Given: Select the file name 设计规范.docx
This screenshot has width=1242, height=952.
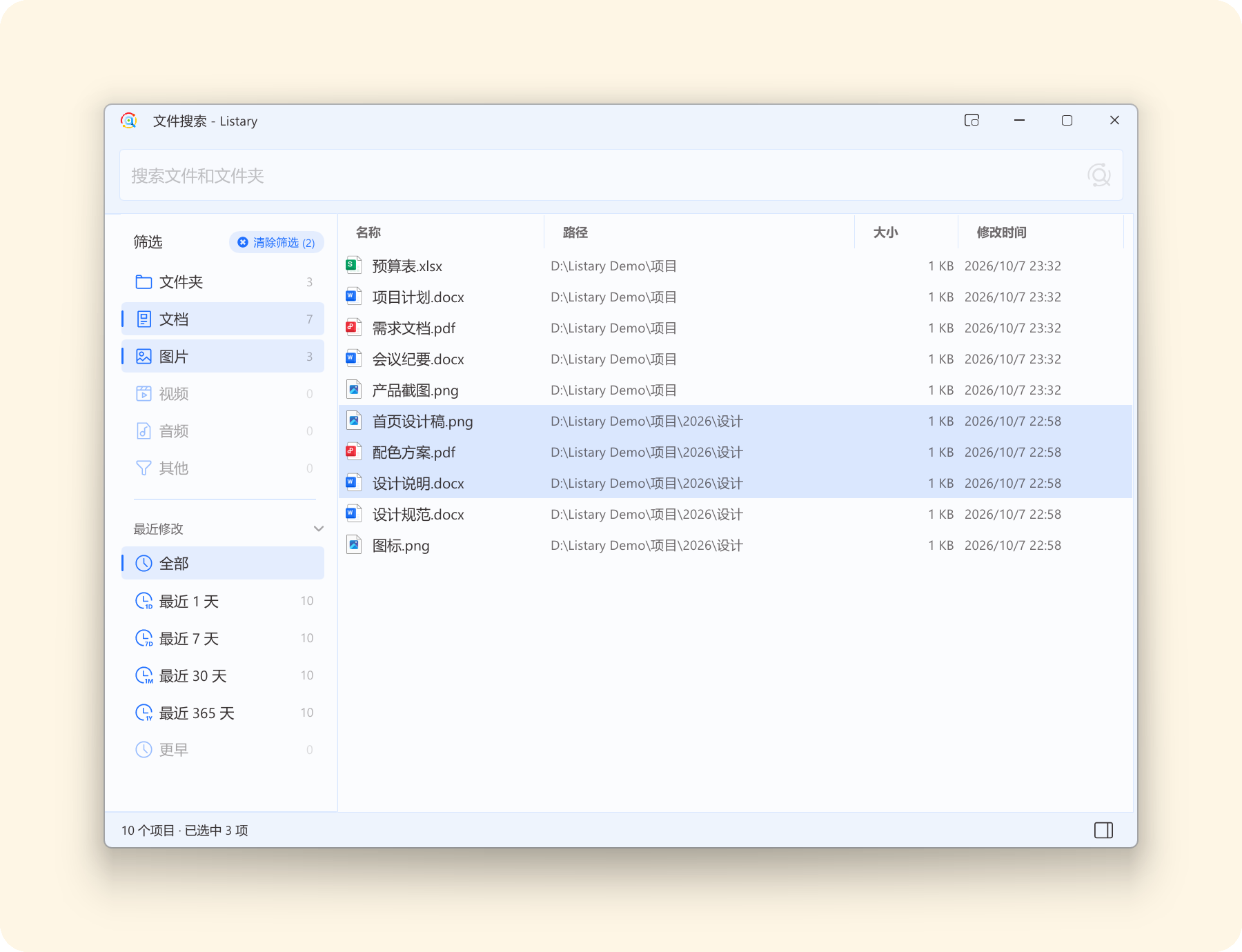Looking at the screenshot, I should click(418, 514).
